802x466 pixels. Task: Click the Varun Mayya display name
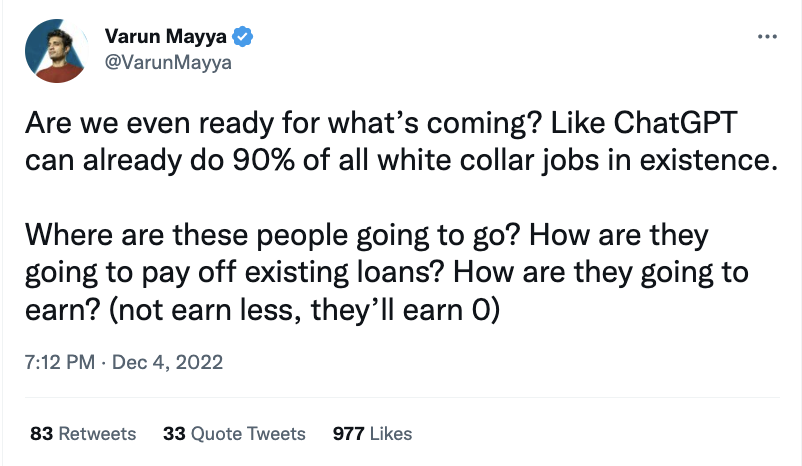pyautogui.click(x=165, y=38)
